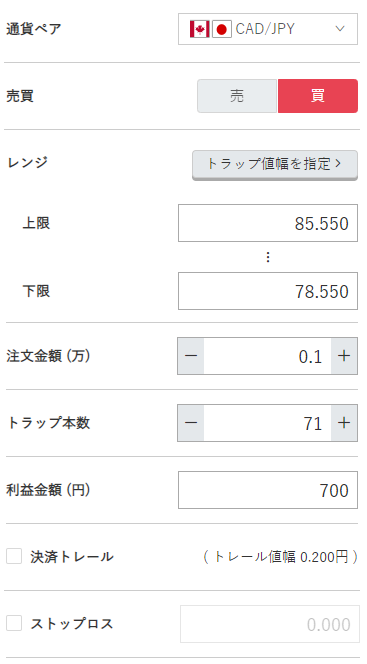
Task: Enable the ストップロス checkbox
Action: click(x=14, y=623)
